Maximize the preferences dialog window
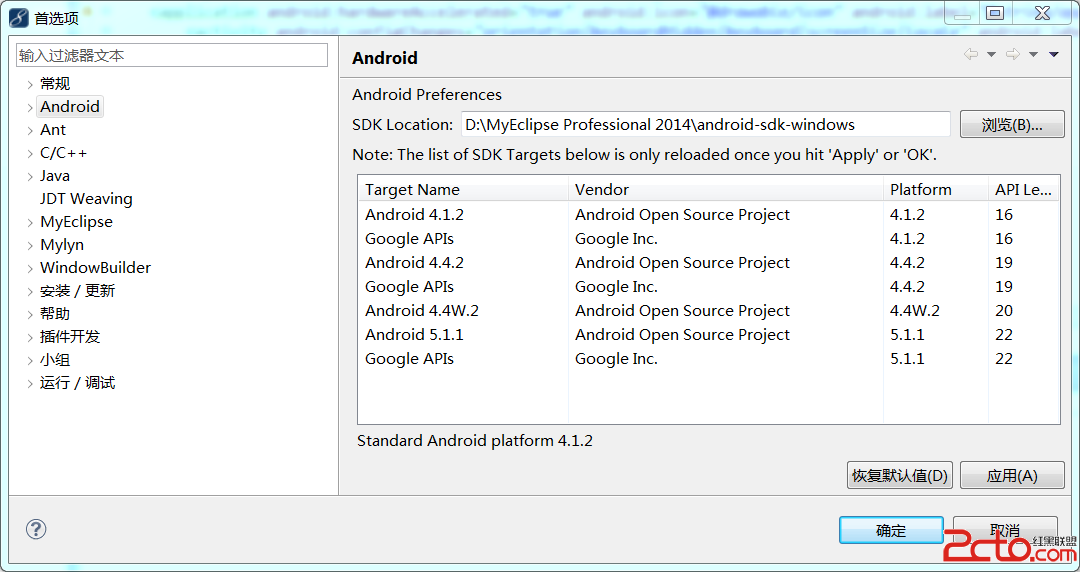The width and height of the screenshot is (1080, 572). point(994,13)
